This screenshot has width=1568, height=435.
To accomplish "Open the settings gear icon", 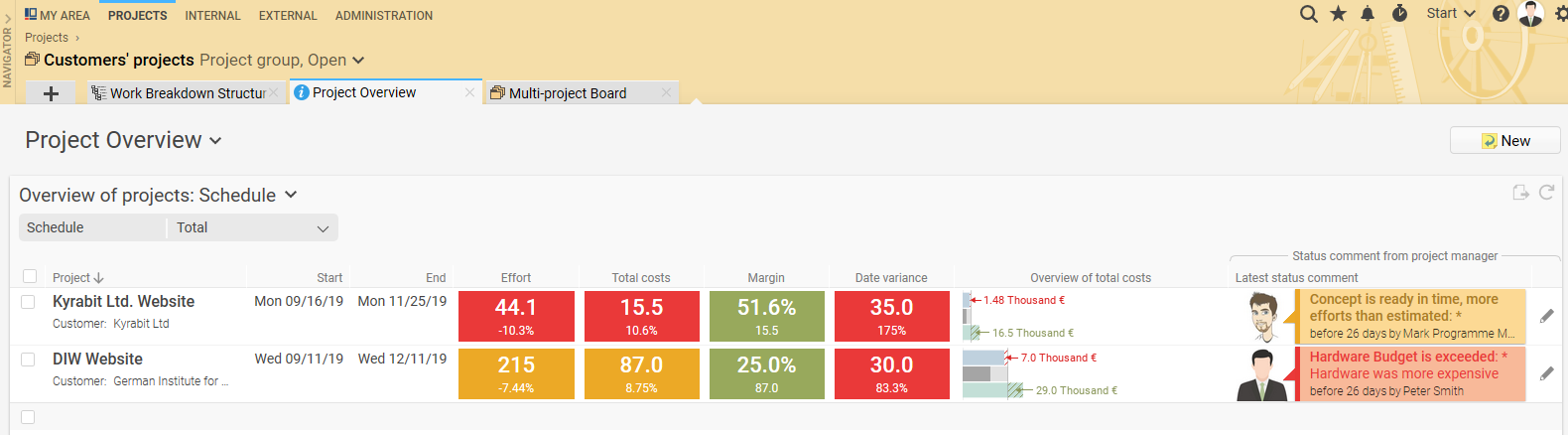I will point(1561,14).
